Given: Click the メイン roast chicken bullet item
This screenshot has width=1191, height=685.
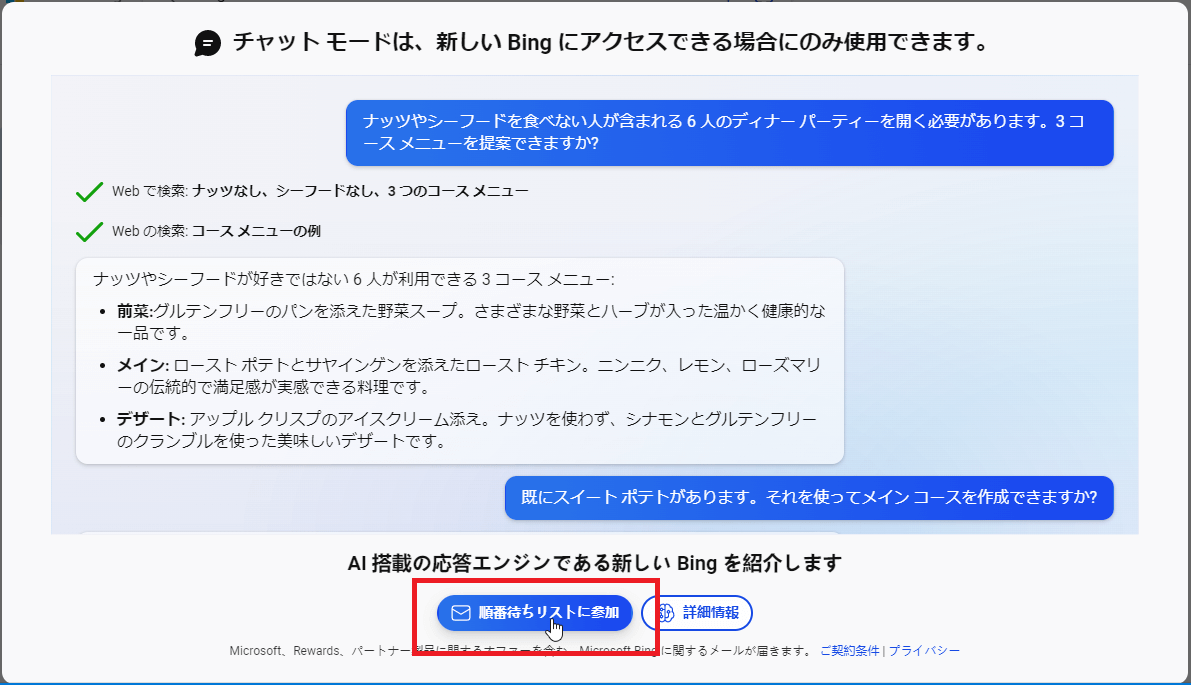Looking at the screenshot, I should point(470,375).
